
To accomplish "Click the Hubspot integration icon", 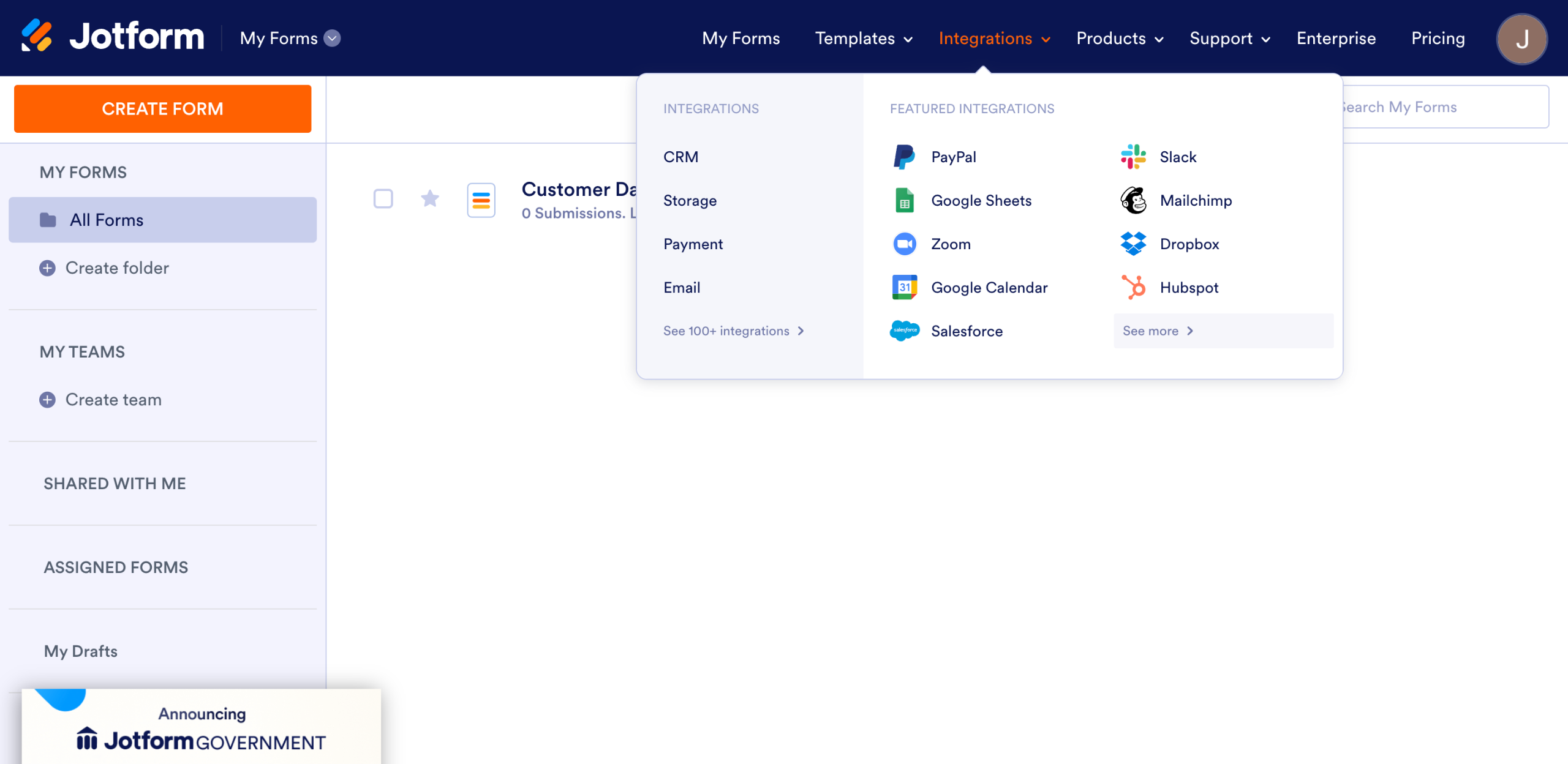I will click(1133, 287).
